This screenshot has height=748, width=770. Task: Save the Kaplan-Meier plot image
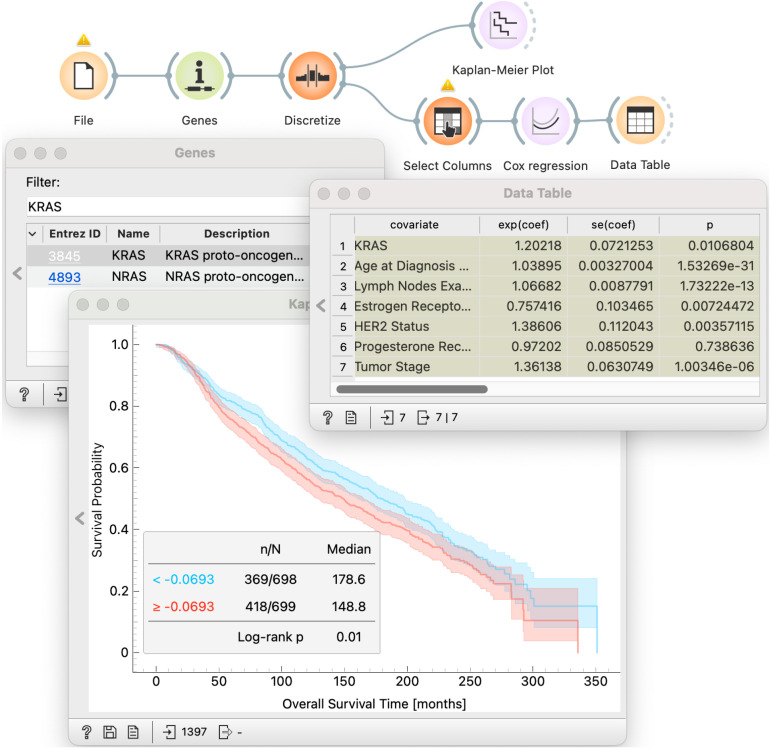pyautogui.click(x=110, y=732)
